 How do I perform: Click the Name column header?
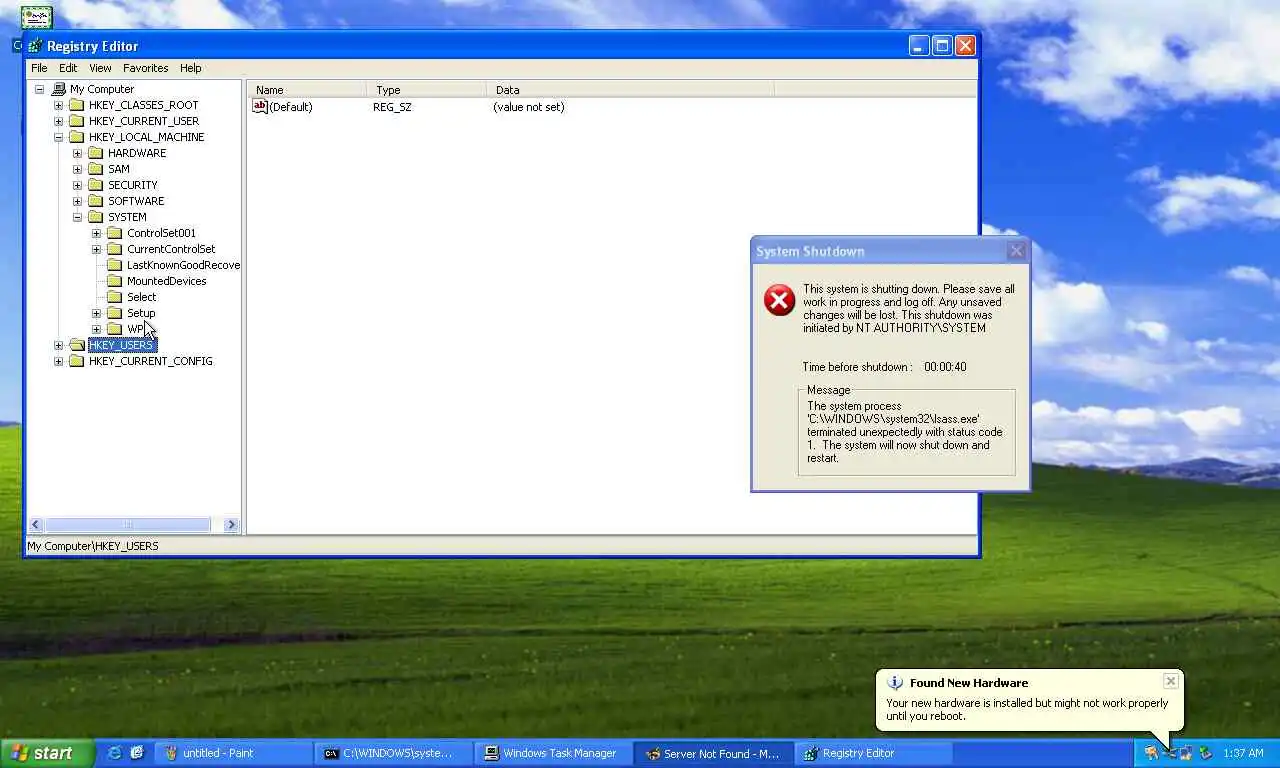click(x=307, y=90)
